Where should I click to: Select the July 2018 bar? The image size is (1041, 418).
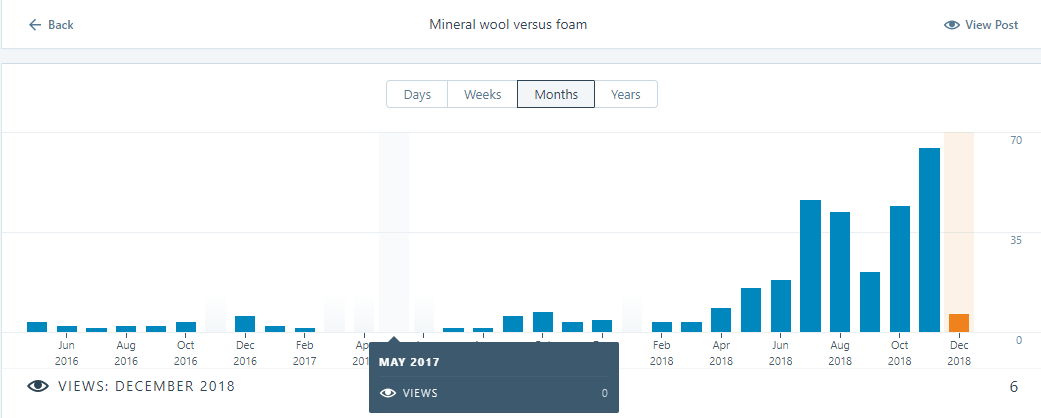(810, 266)
